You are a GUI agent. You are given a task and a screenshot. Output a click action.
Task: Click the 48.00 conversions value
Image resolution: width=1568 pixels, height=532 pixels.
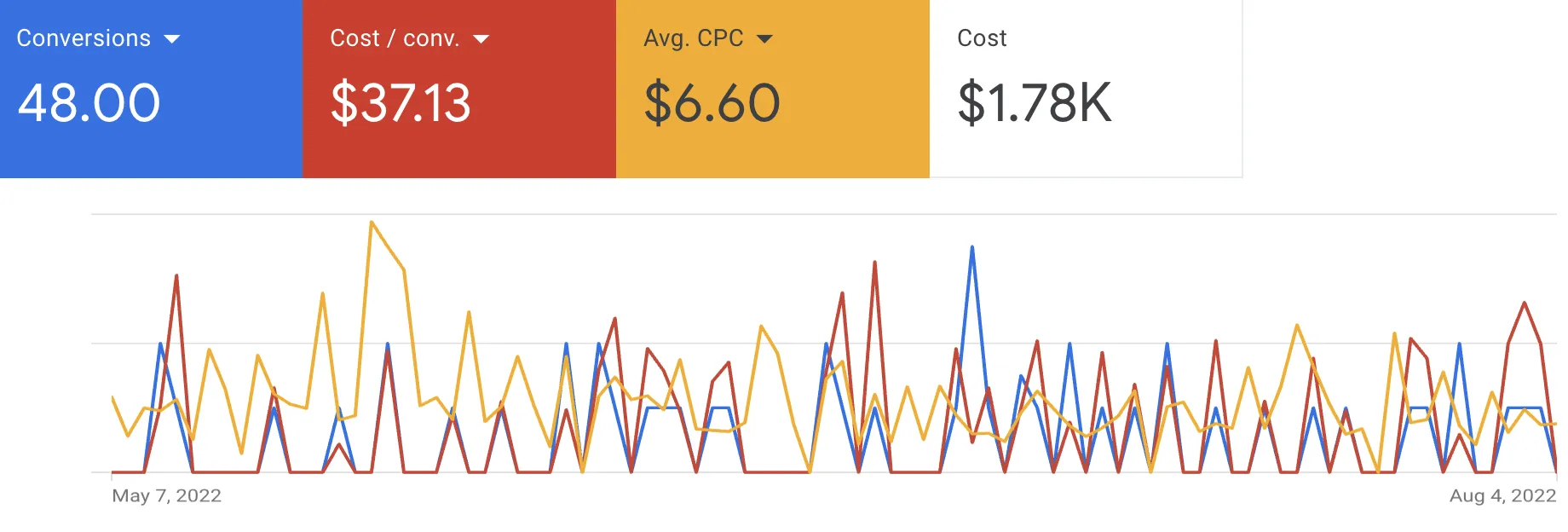click(x=89, y=103)
